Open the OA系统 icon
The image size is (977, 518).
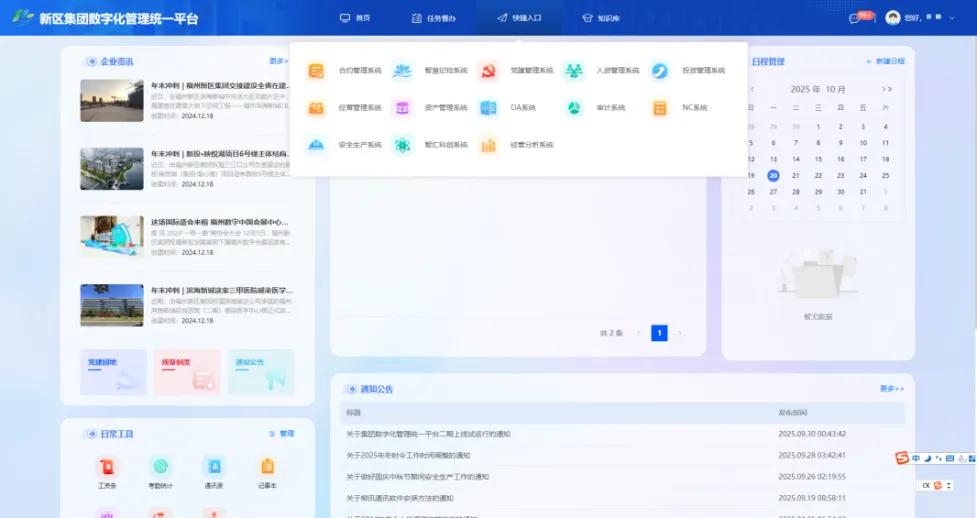coord(488,108)
